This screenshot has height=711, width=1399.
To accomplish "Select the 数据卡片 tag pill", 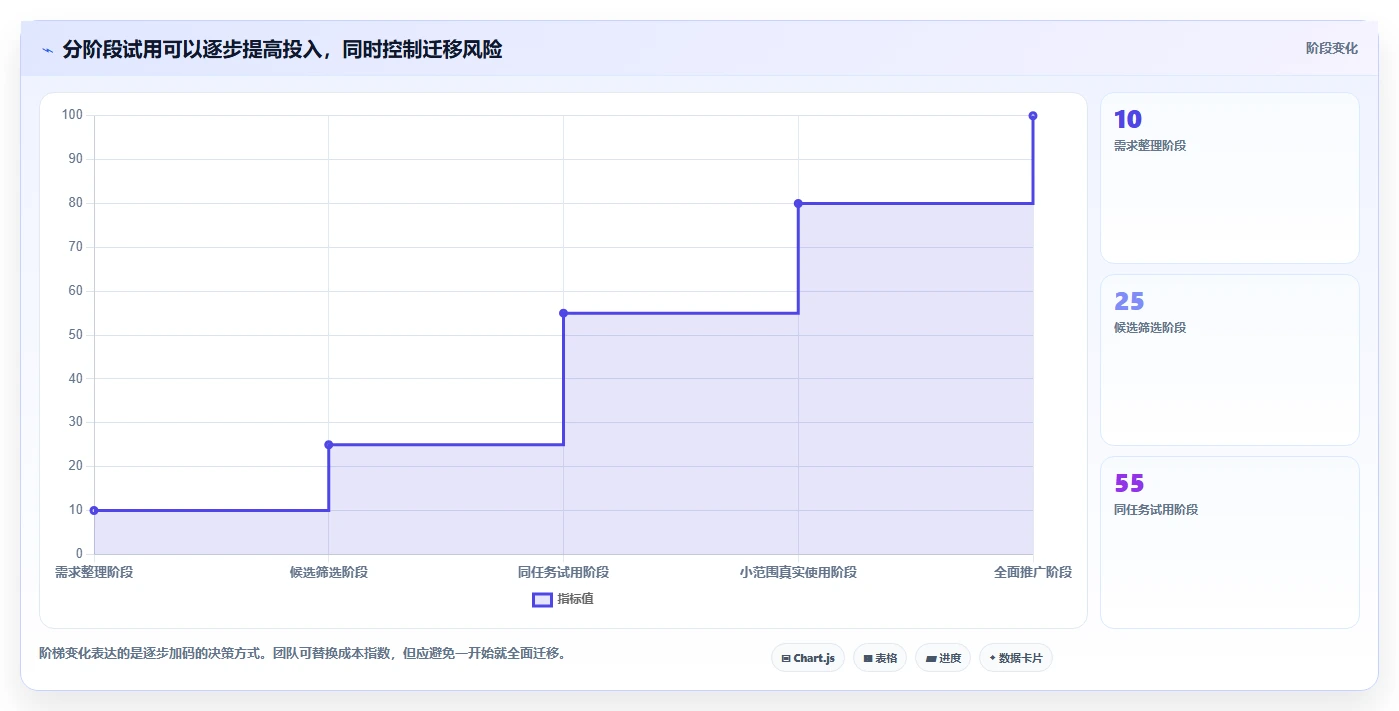I will (1016, 658).
